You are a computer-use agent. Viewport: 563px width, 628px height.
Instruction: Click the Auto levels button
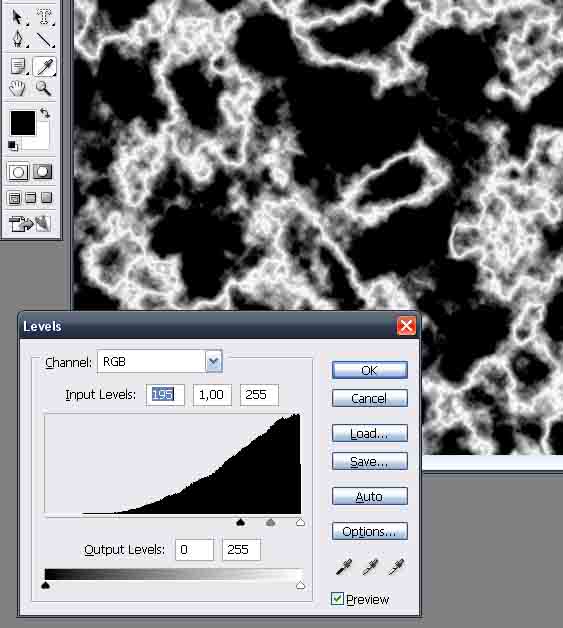[370, 496]
